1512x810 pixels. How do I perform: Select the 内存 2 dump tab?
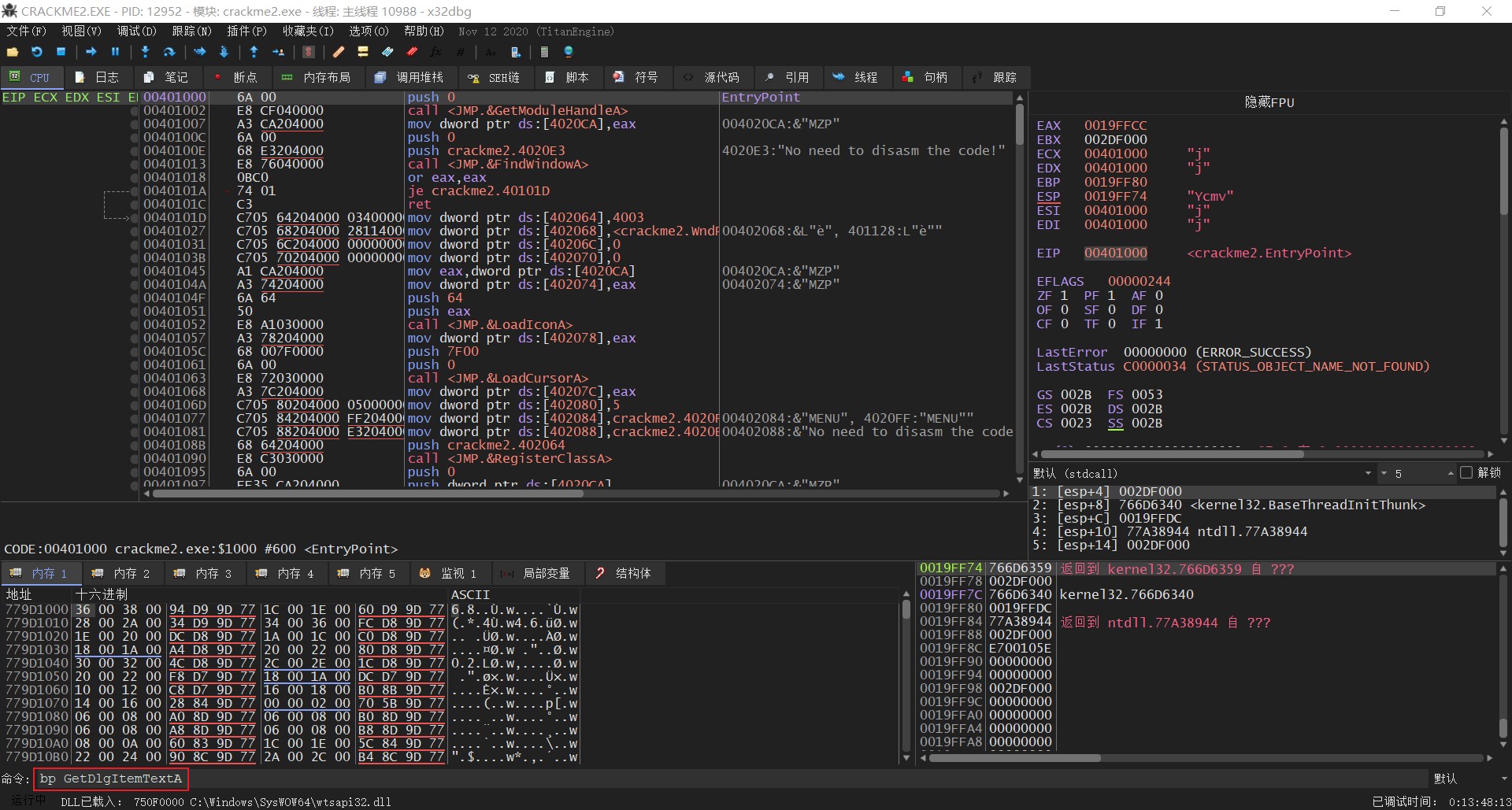point(121,573)
